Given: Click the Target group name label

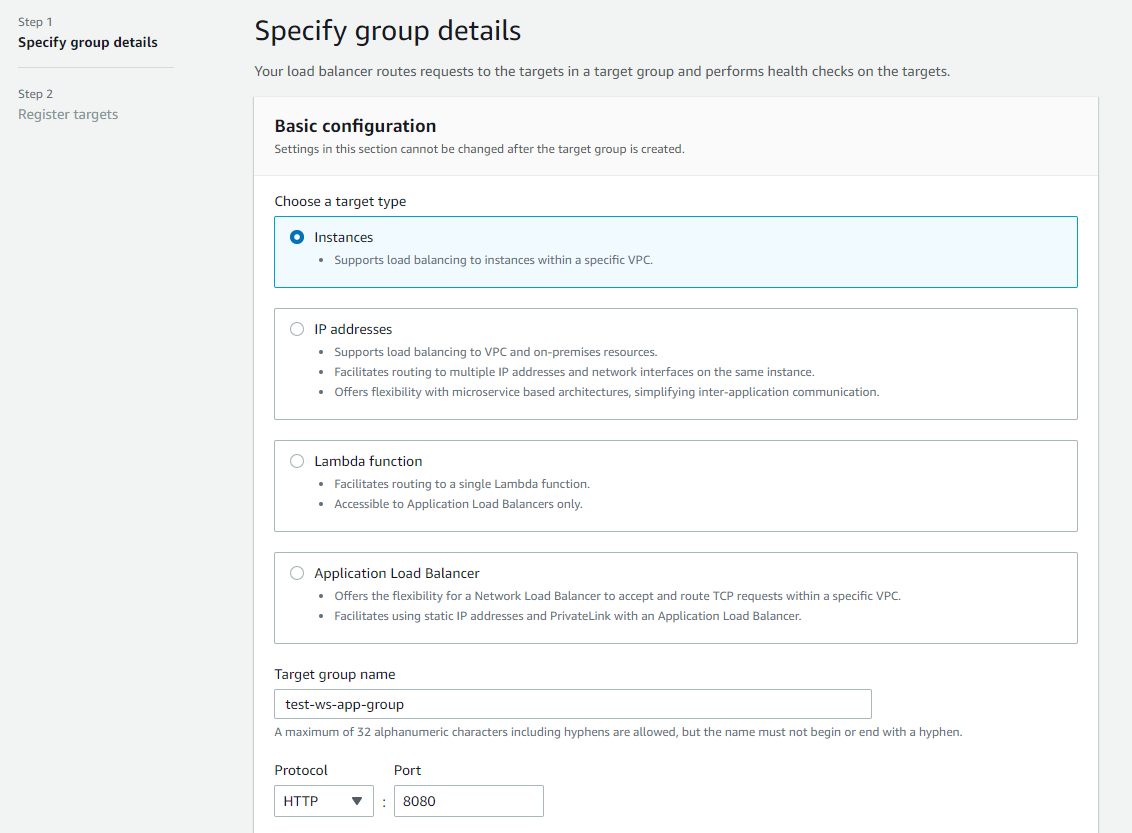Looking at the screenshot, I should [x=334, y=674].
